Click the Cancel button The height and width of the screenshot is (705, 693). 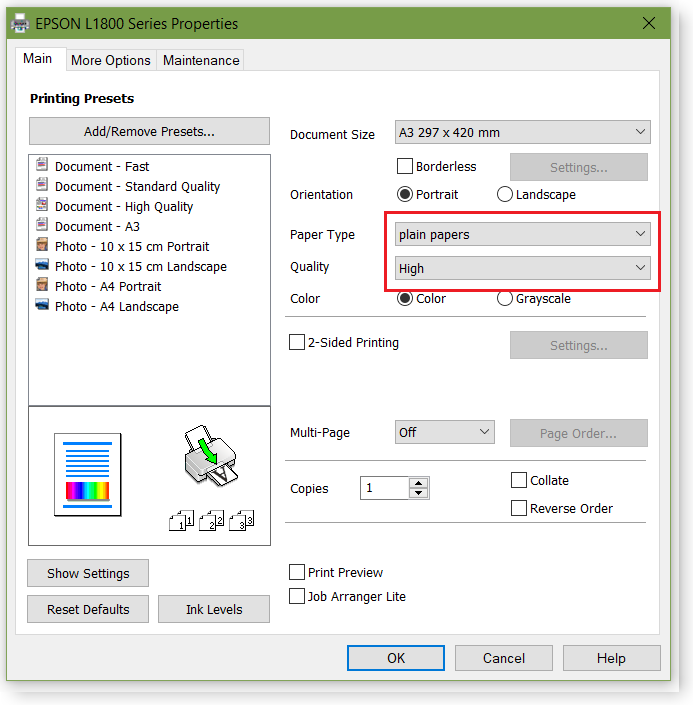(504, 658)
